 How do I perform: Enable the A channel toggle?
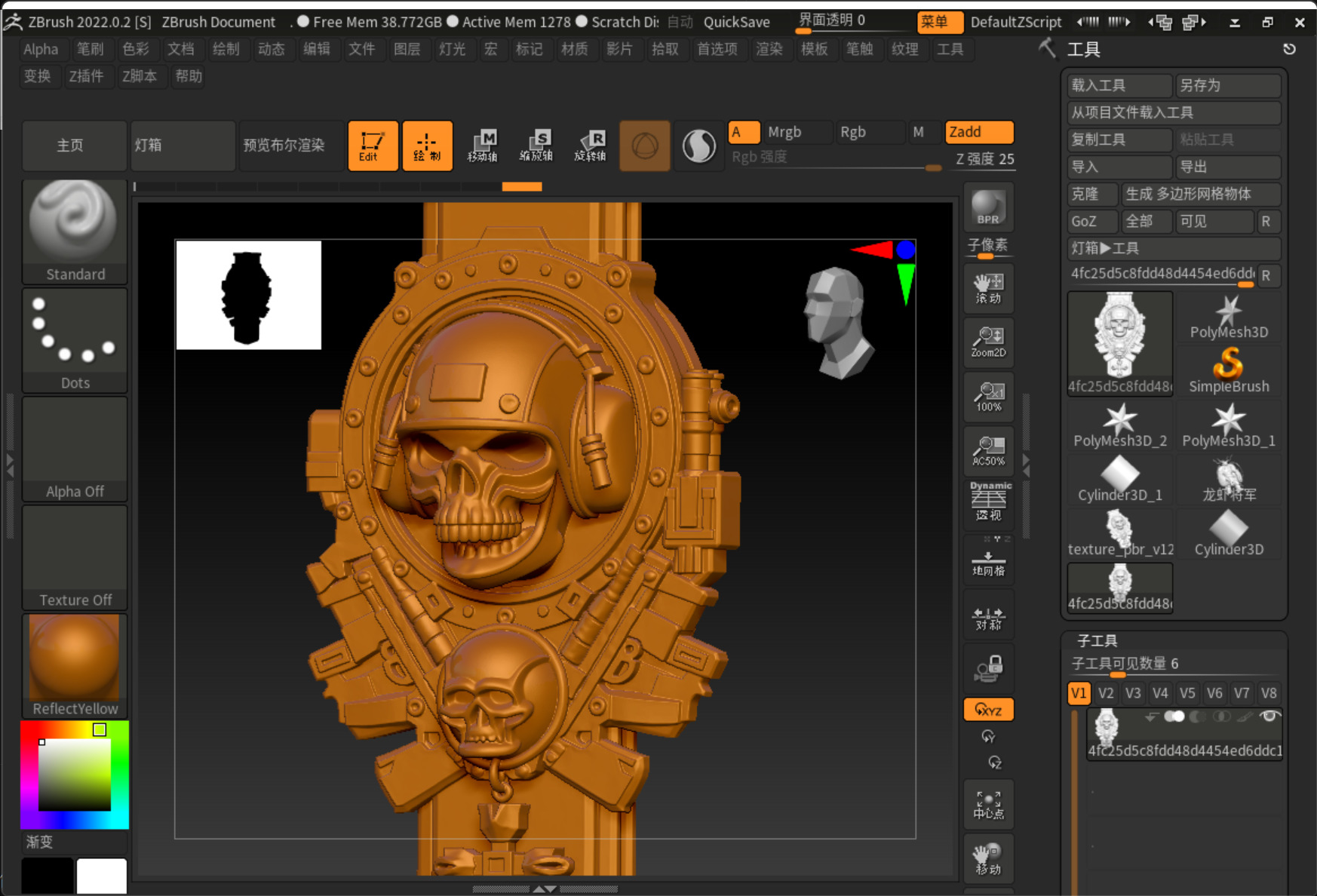pyautogui.click(x=744, y=132)
